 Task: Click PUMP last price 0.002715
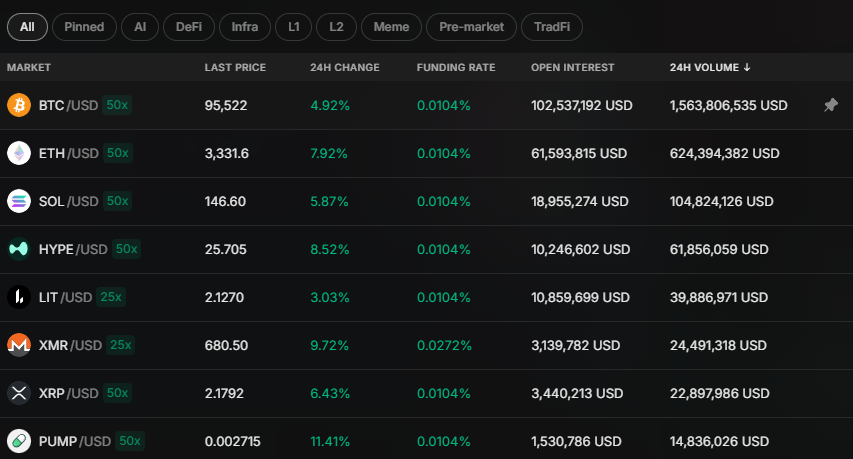[232, 441]
